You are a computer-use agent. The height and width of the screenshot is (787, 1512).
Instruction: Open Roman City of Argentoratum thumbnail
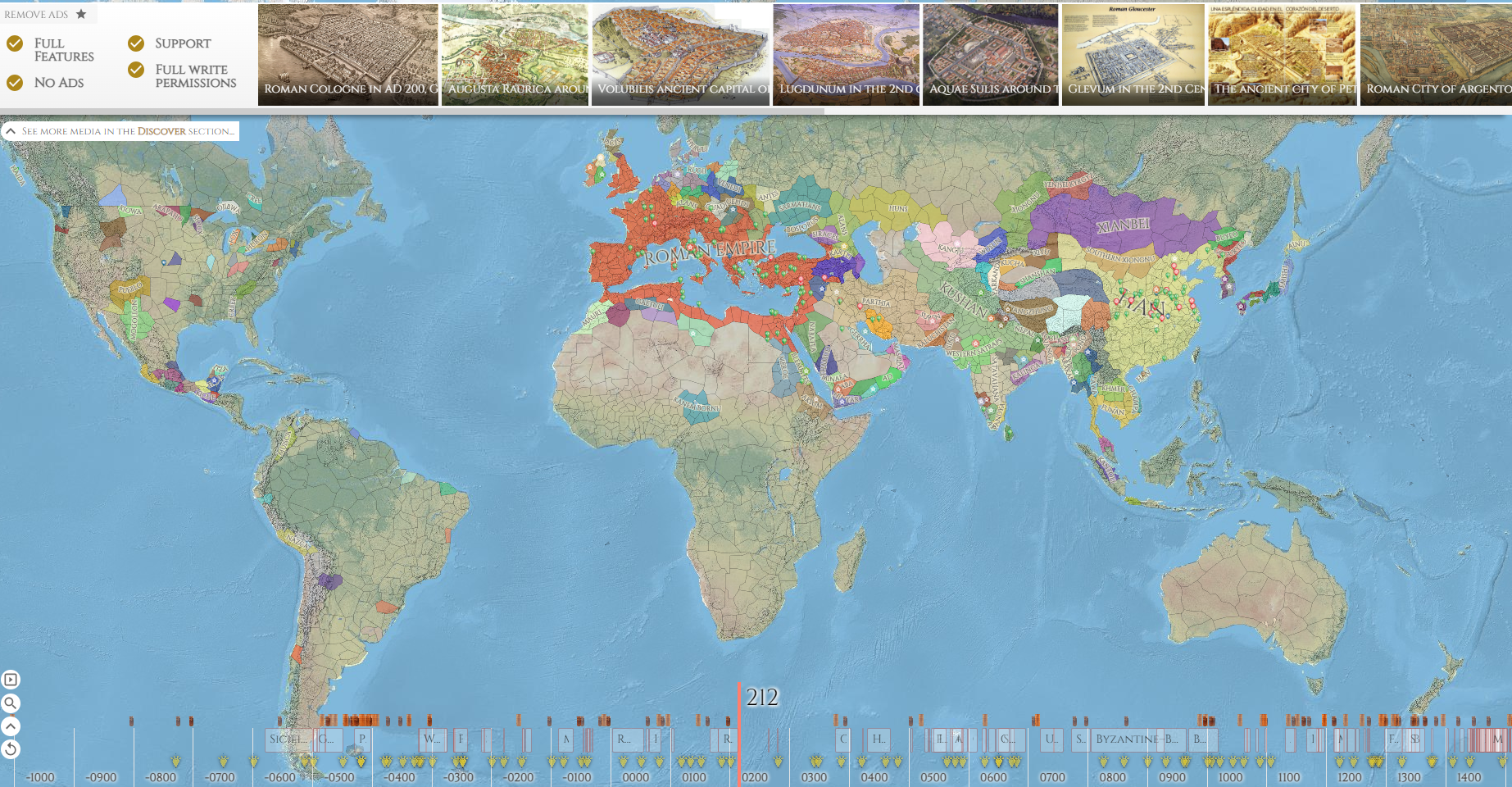1436,55
